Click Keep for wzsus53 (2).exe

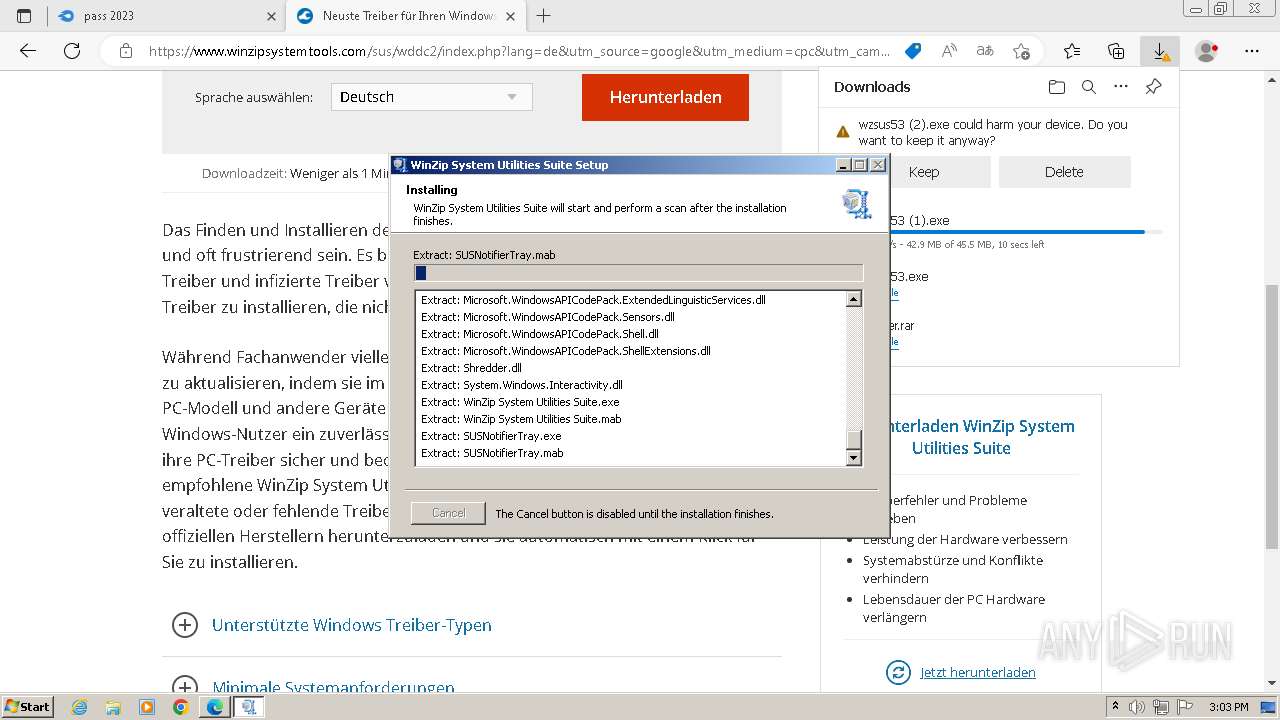pos(925,172)
